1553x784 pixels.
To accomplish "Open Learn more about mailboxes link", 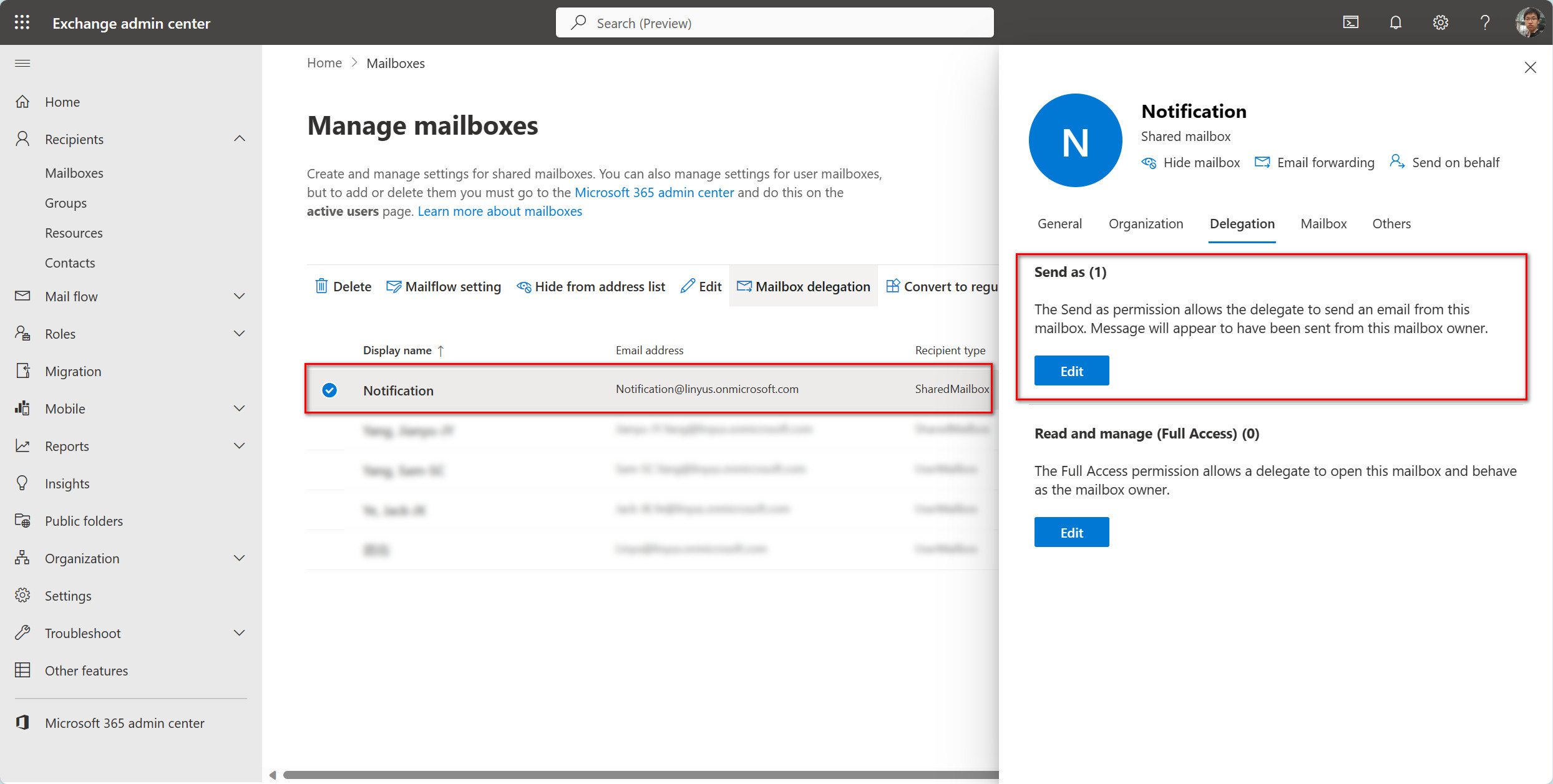I will (500, 211).
